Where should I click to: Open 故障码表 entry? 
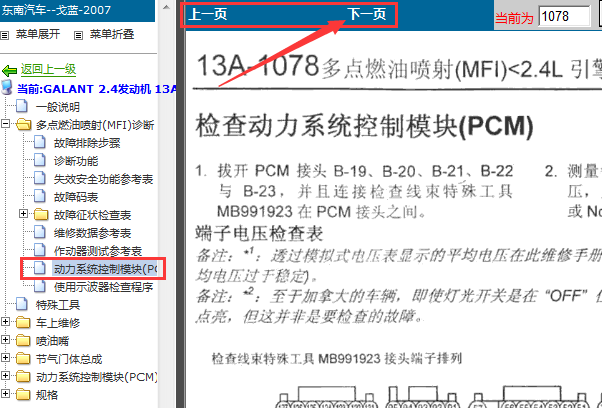(x=76, y=197)
